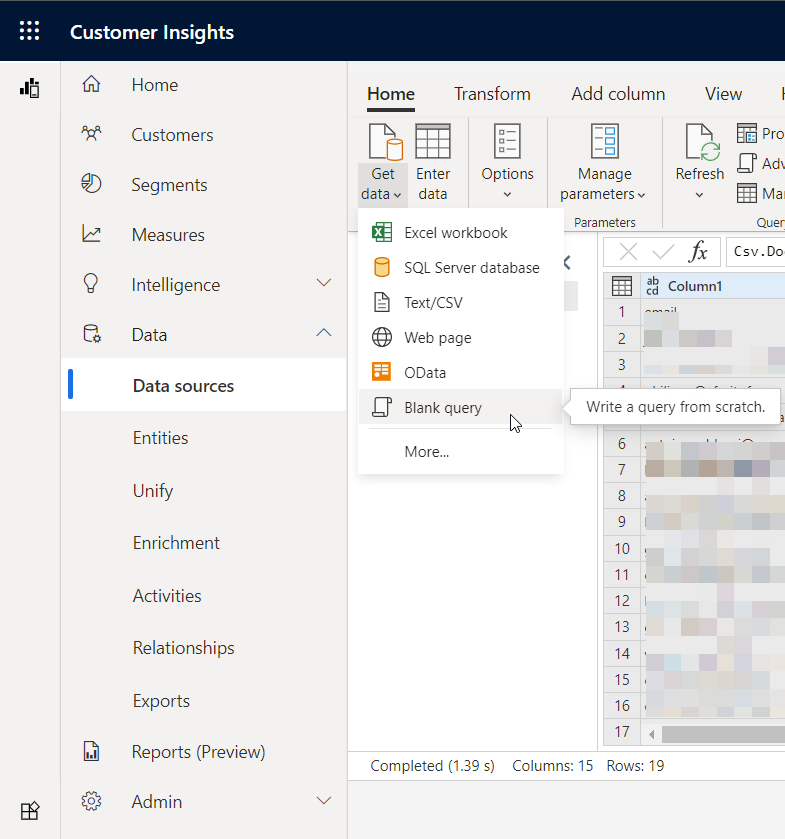The height and width of the screenshot is (839, 785).
Task: Switch to the Add column ribbon tab
Action: 618,94
